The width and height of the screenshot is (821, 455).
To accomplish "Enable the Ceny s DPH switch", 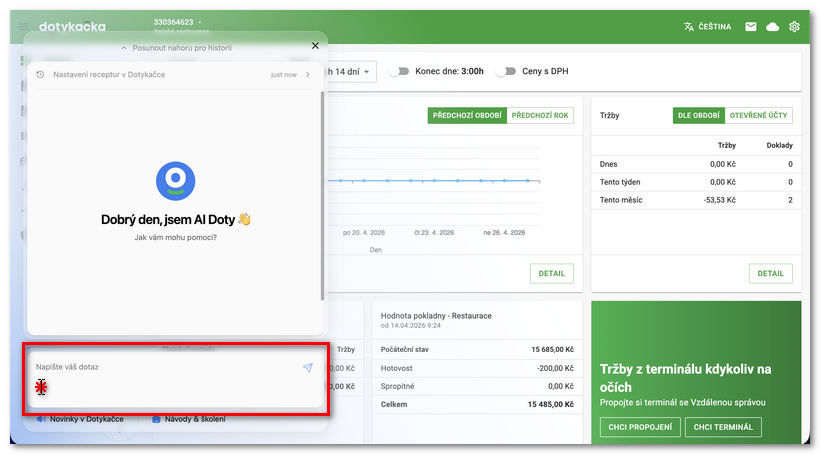I will coord(508,71).
